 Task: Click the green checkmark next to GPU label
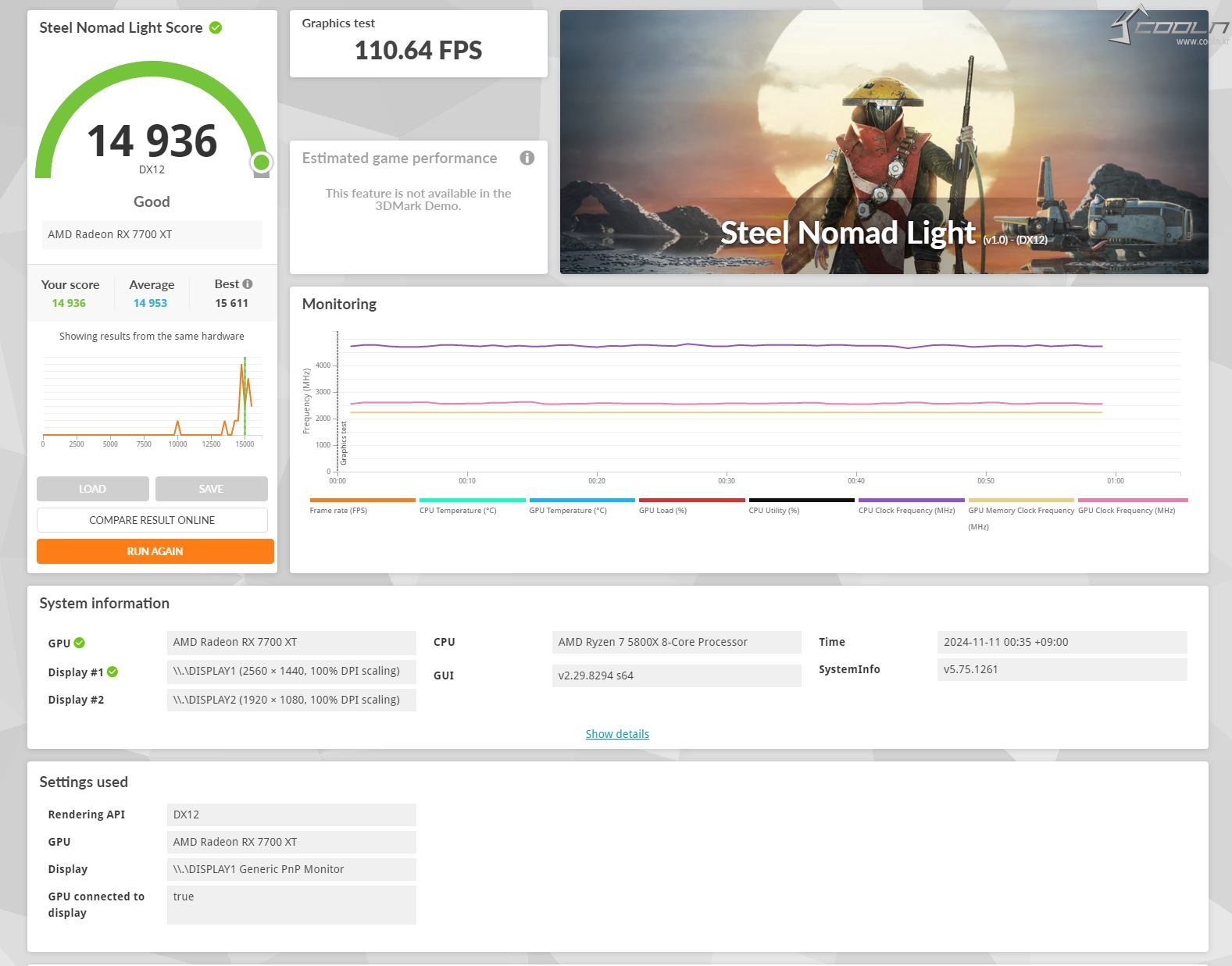(80, 643)
